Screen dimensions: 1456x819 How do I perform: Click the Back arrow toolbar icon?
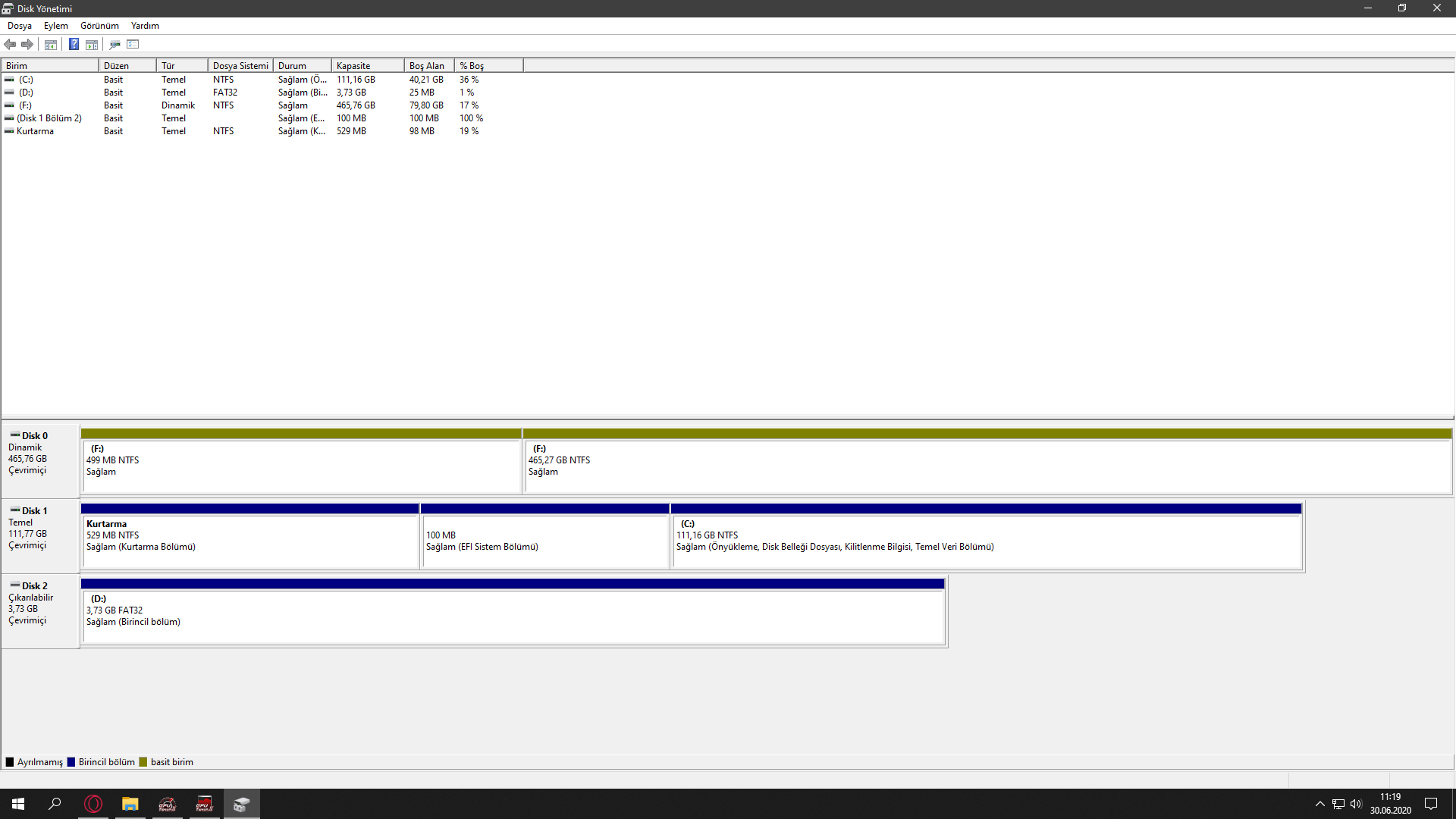10,44
